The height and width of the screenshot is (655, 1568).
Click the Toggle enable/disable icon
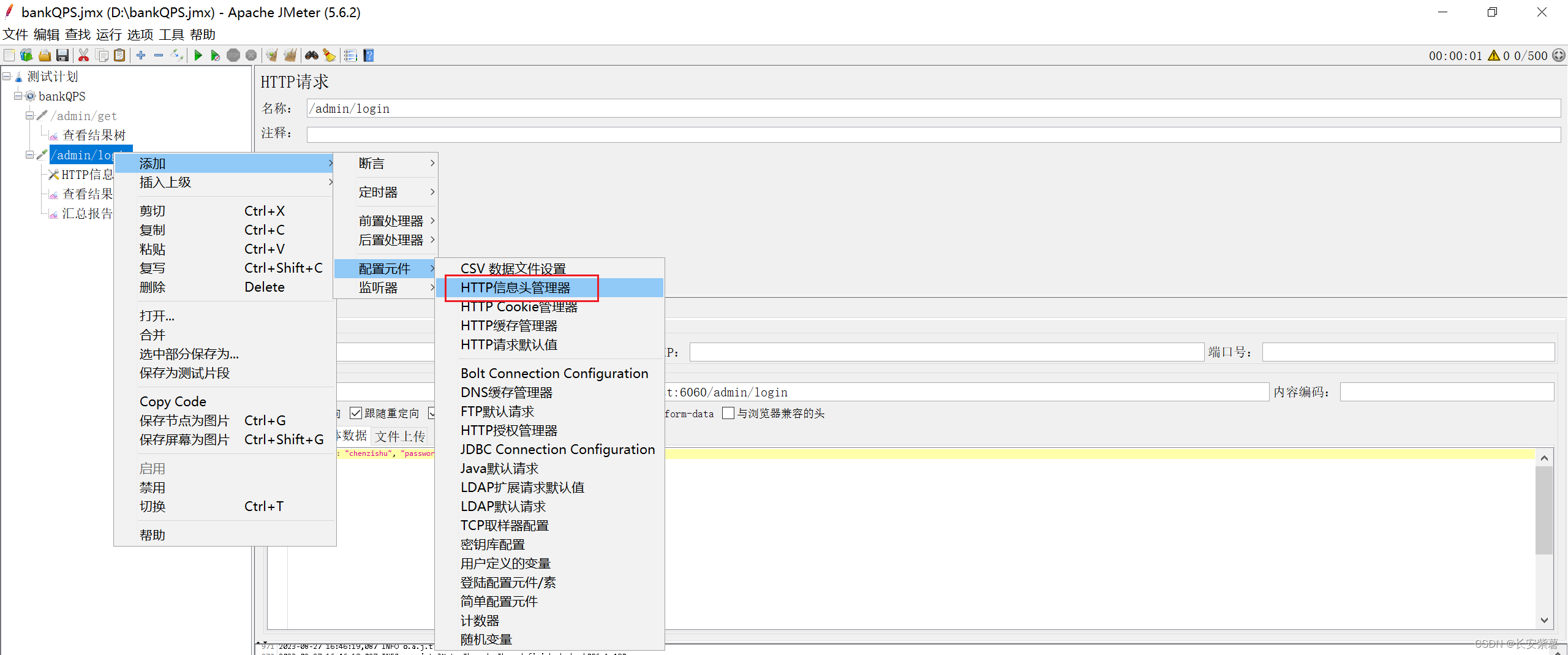coord(176,56)
